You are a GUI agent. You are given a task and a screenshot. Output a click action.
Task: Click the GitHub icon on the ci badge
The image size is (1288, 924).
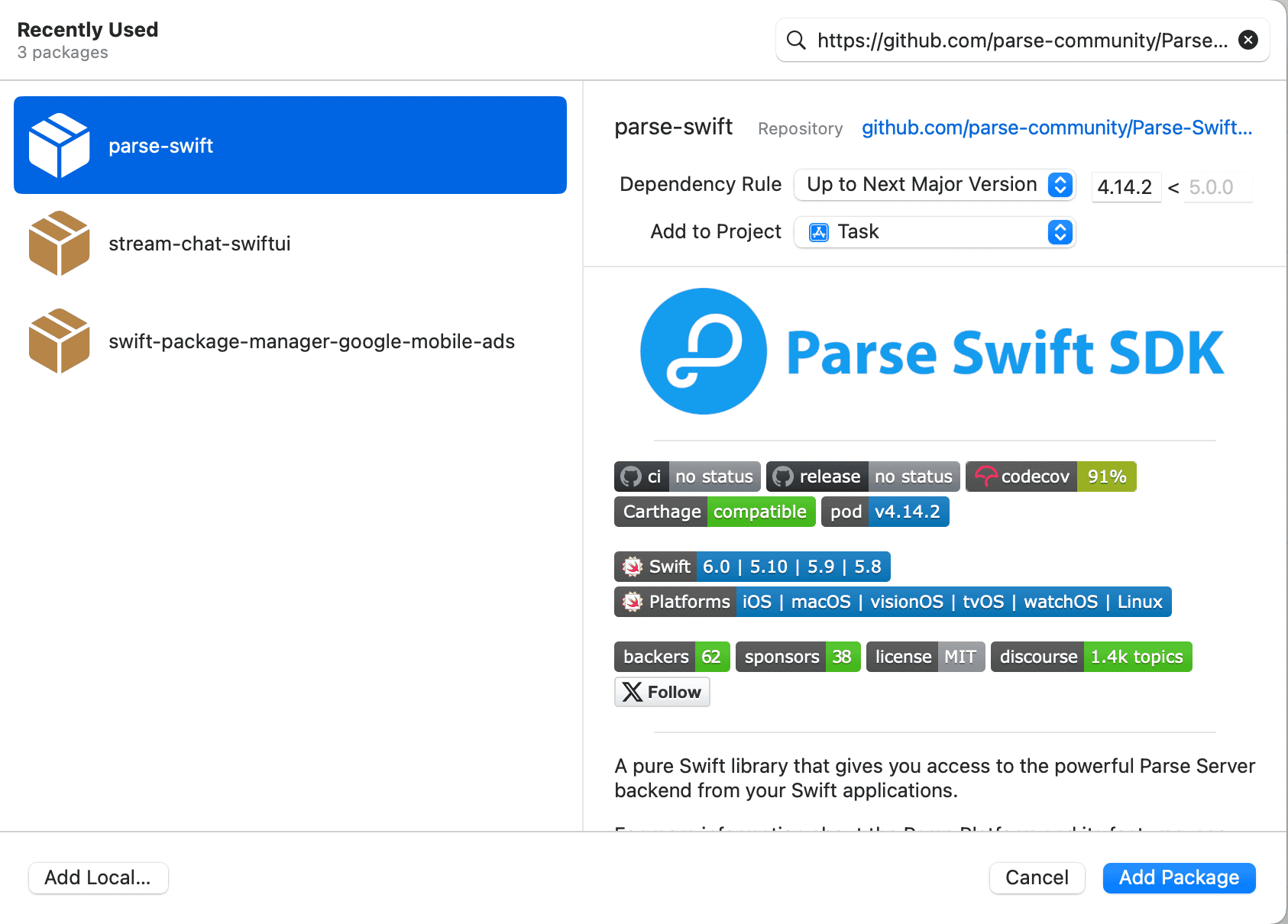[631, 476]
